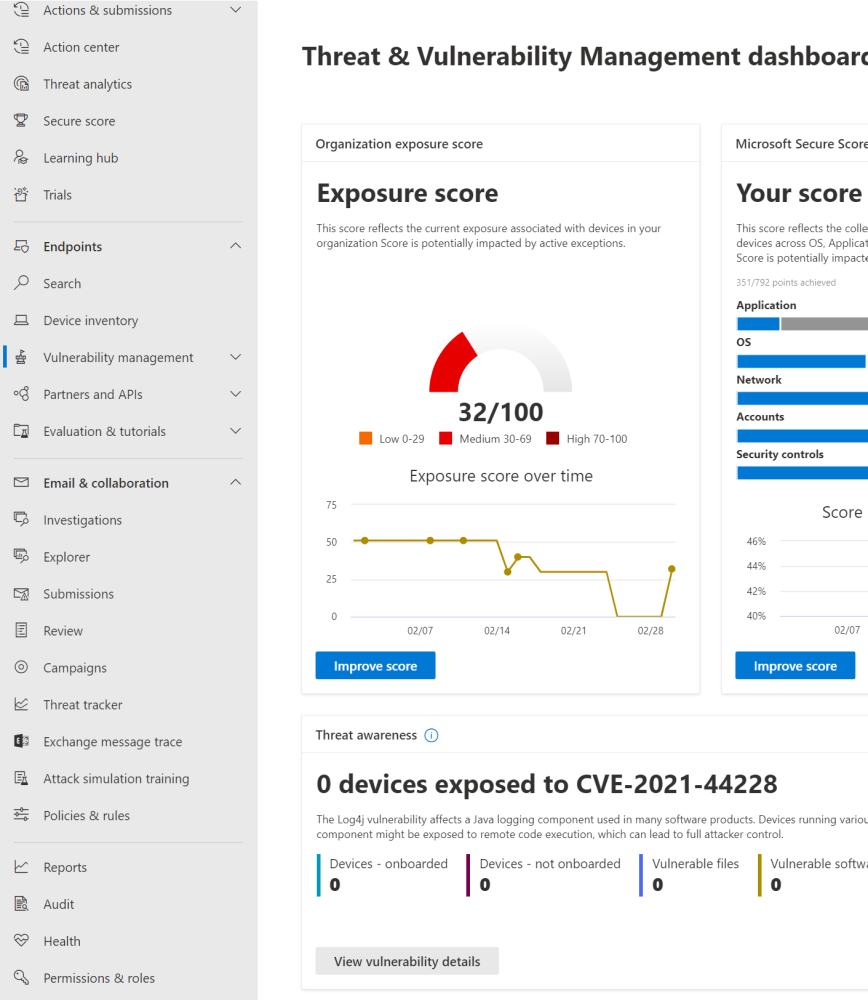Expand the Vulnerability management section
Image resolution: width=868 pixels, height=1000 pixels.
coord(235,357)
